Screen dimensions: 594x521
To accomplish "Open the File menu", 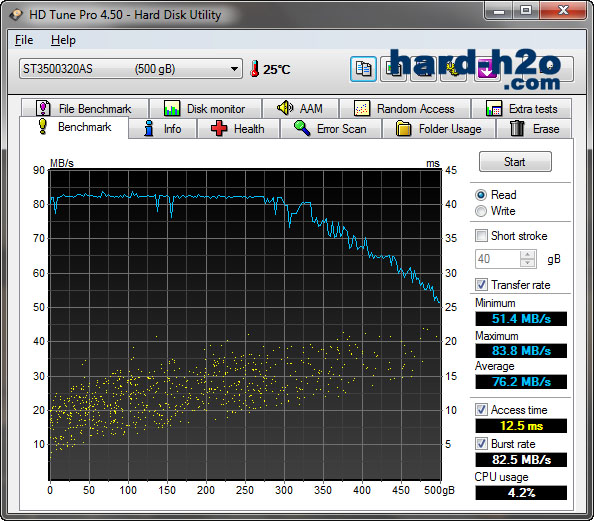I will (x=24, y=40).
